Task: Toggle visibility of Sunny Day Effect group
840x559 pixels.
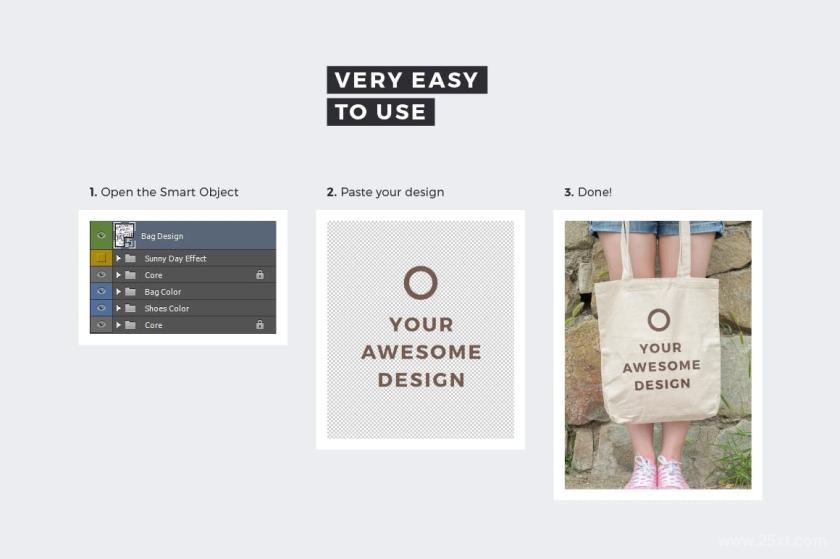Action: (x=101, y=258)
